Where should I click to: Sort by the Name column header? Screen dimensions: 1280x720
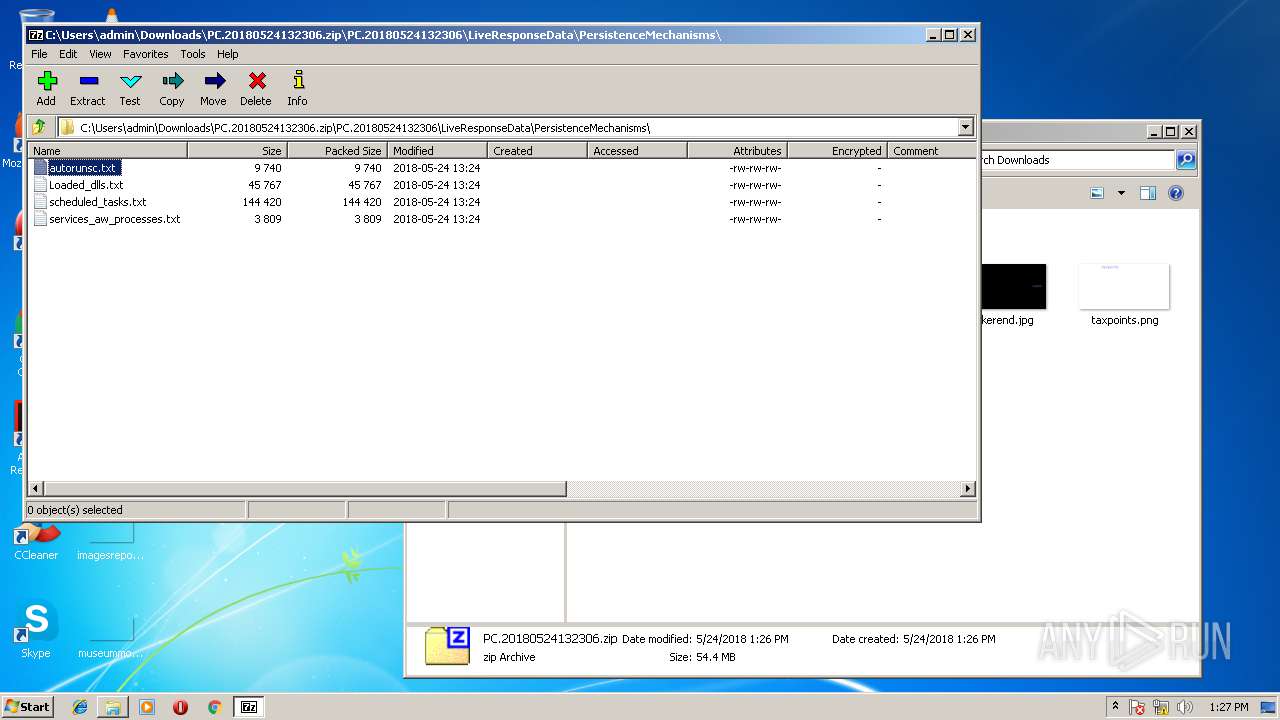[x=107, y=151]
